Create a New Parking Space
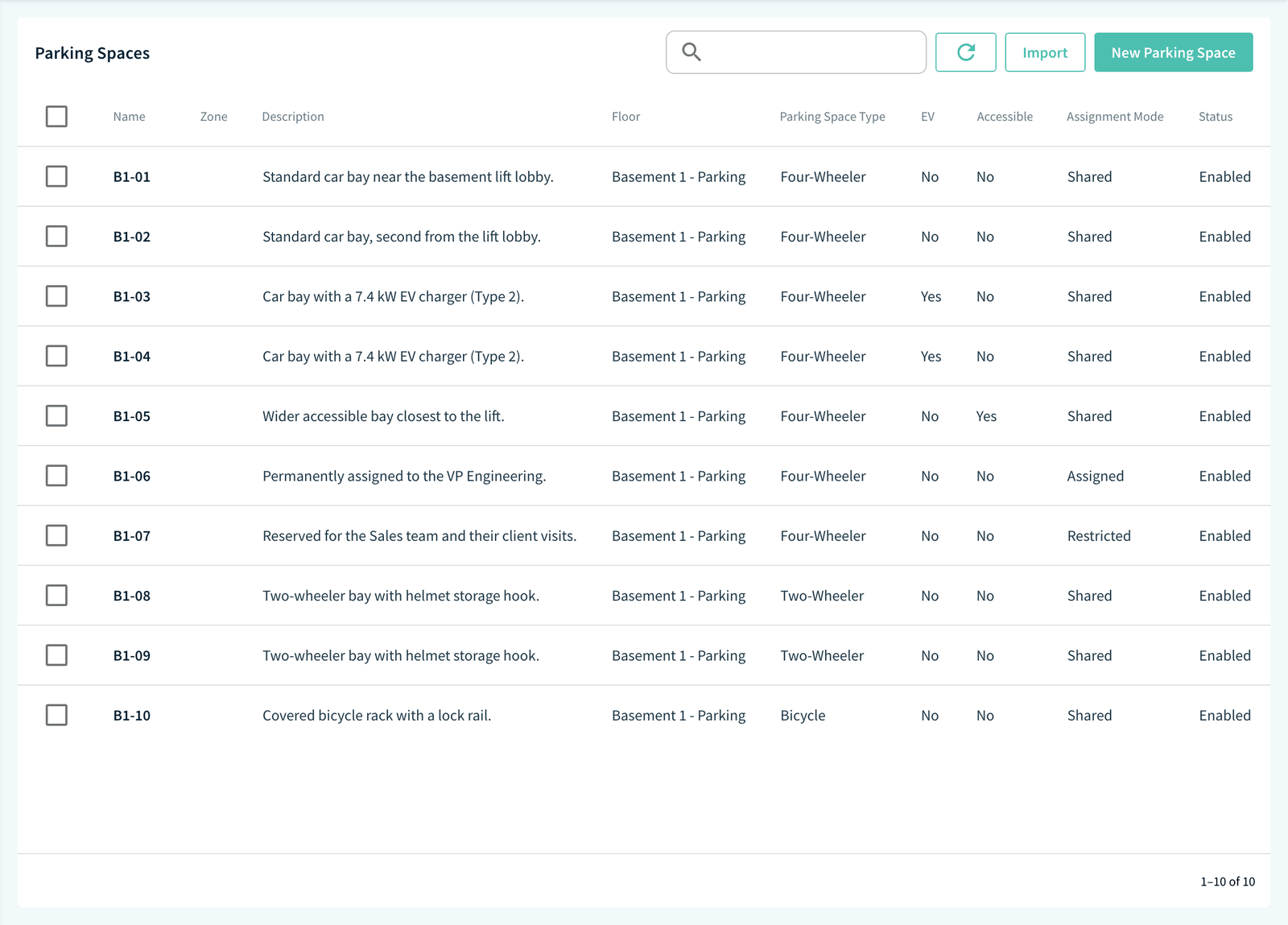The image size is (1288, 925). pyautogui.click(x=1173, y=52)
